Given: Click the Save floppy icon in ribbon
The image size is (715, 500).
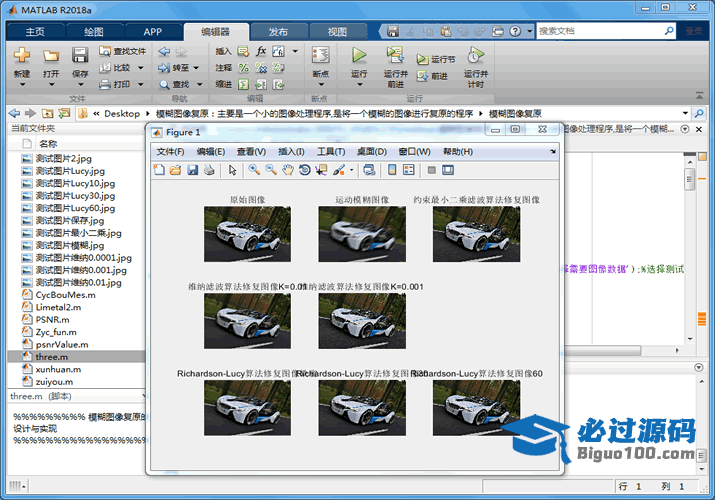Looking at the screenshot, I should click(x=80, y=56).
